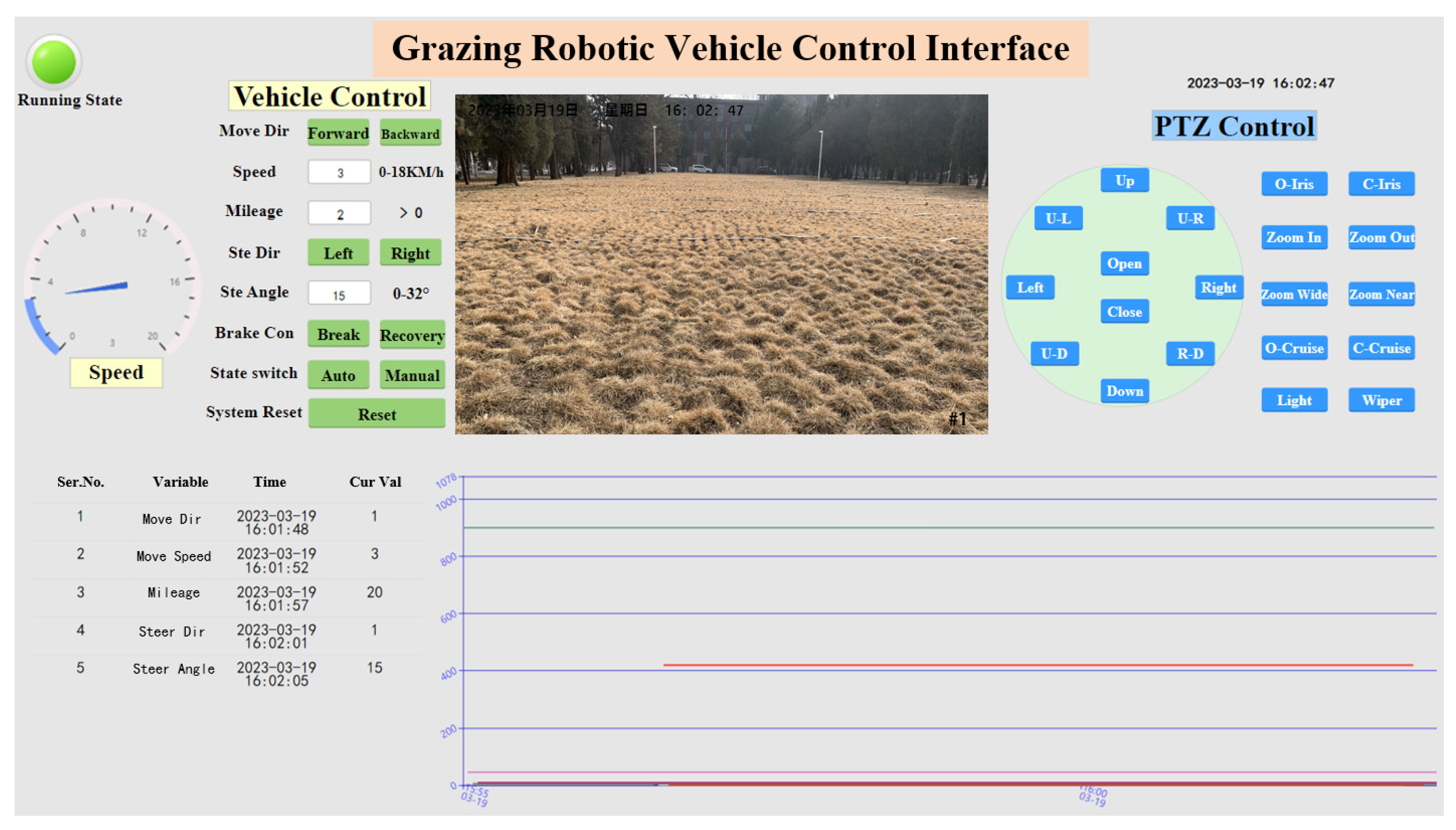Click the Mileage input field
Image resolution: width=1456 pixels, height=830 pixels.
(x=339, y=213)
